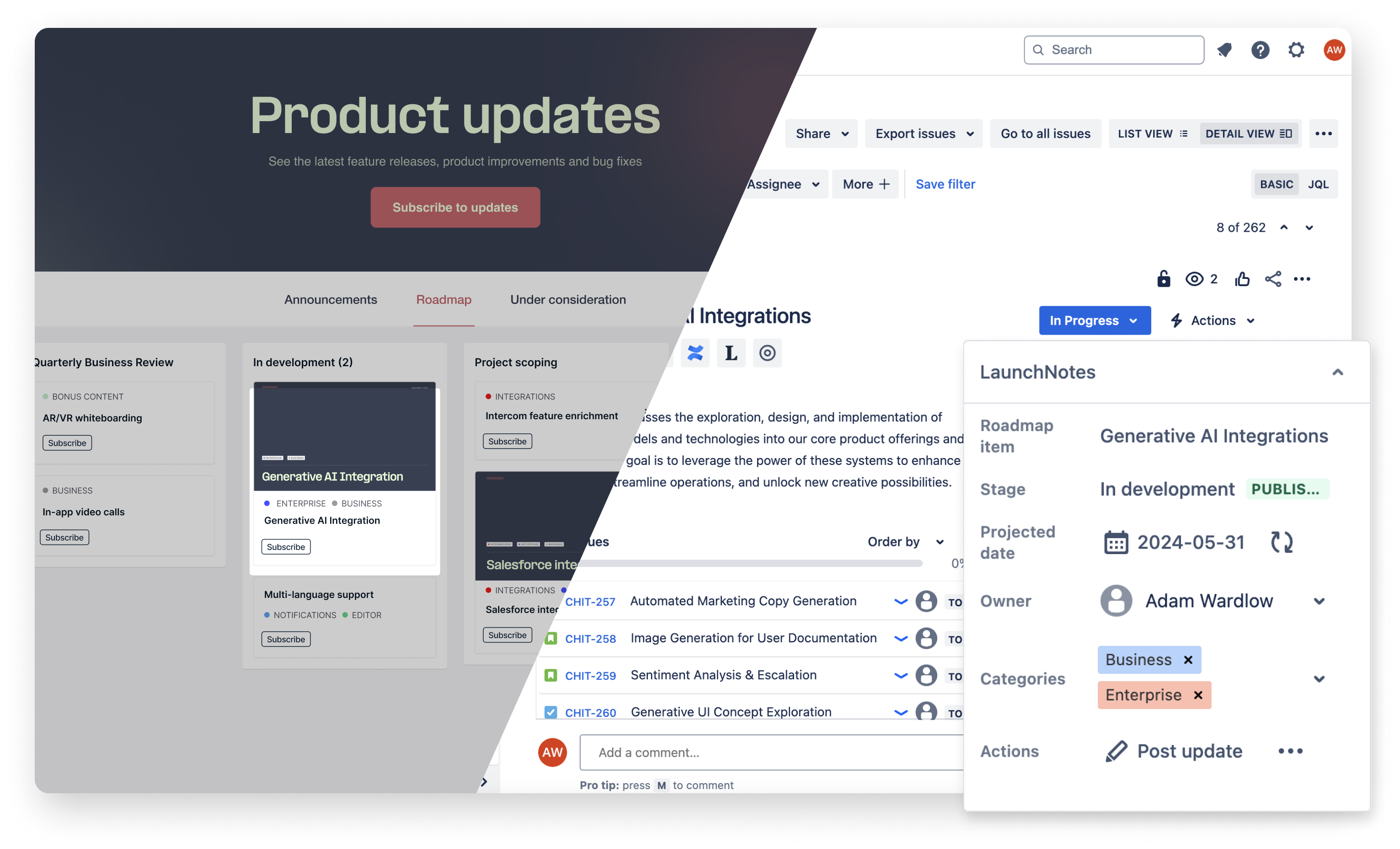This screenshot has width=1400, height=849.
Task: Click the refresh projected date icon
Action: [x=1282, y=542]
